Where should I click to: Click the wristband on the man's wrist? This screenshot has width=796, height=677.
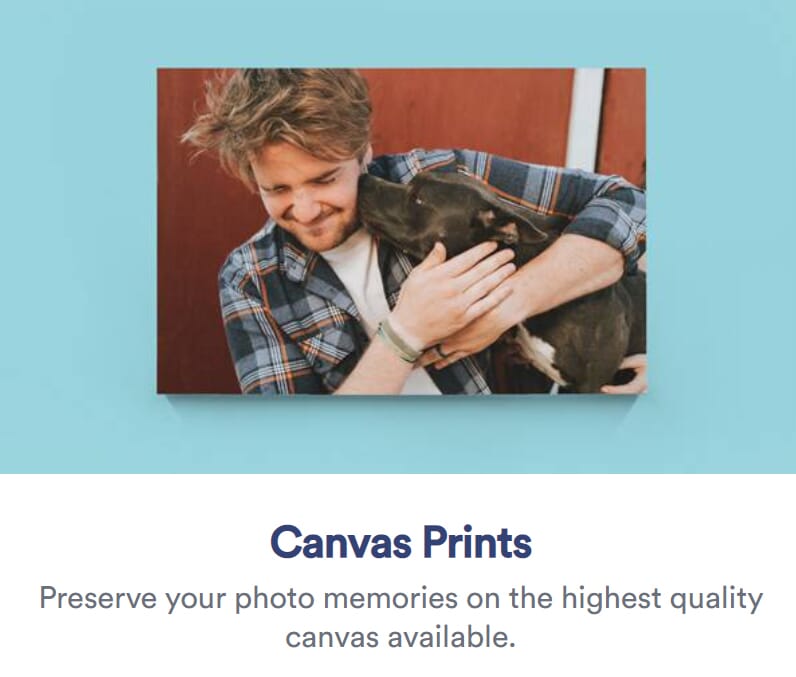tap(400, 340)
